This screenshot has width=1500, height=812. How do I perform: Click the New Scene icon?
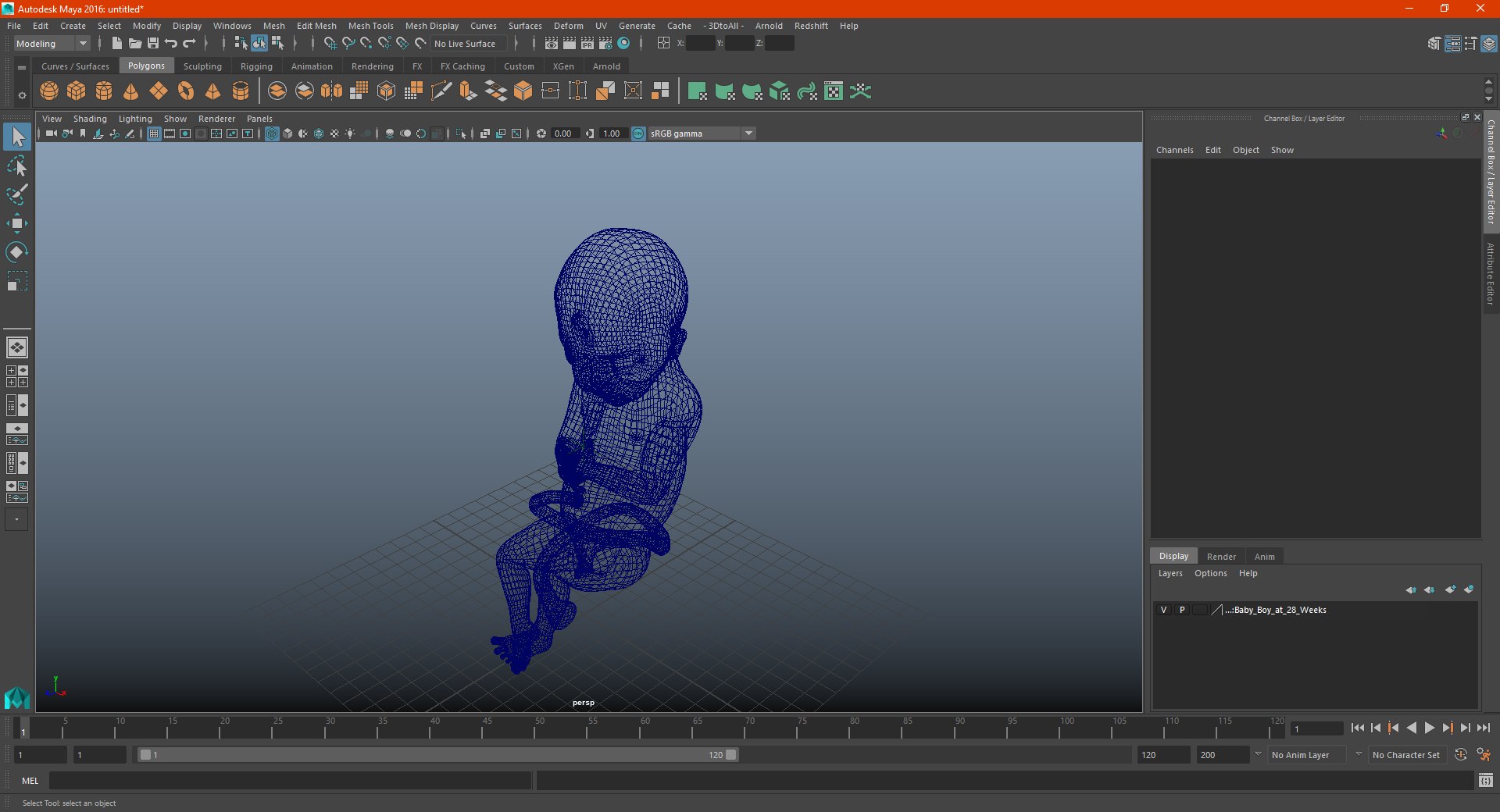(x=116, y=44)
